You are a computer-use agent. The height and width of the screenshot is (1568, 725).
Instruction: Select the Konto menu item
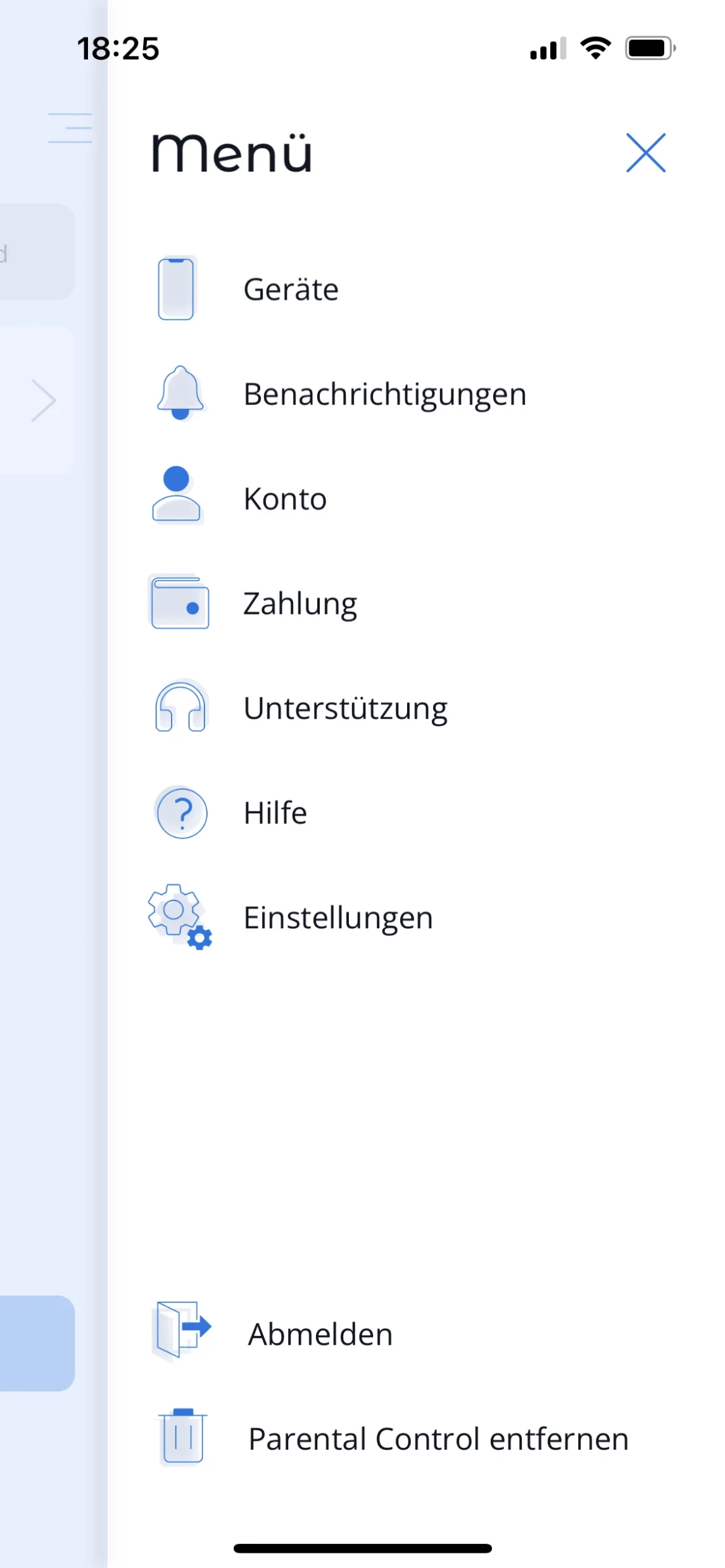[286, 499]
